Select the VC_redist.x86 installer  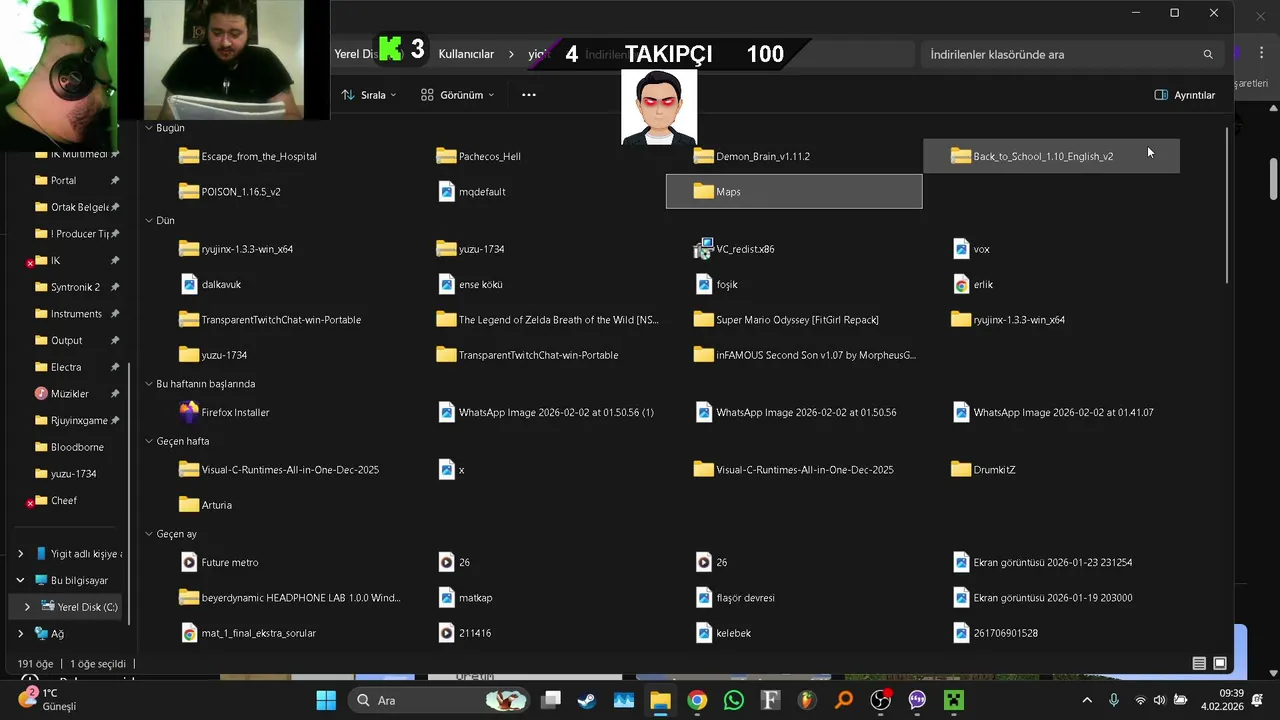pyautogui.click(x=734, y=249)
